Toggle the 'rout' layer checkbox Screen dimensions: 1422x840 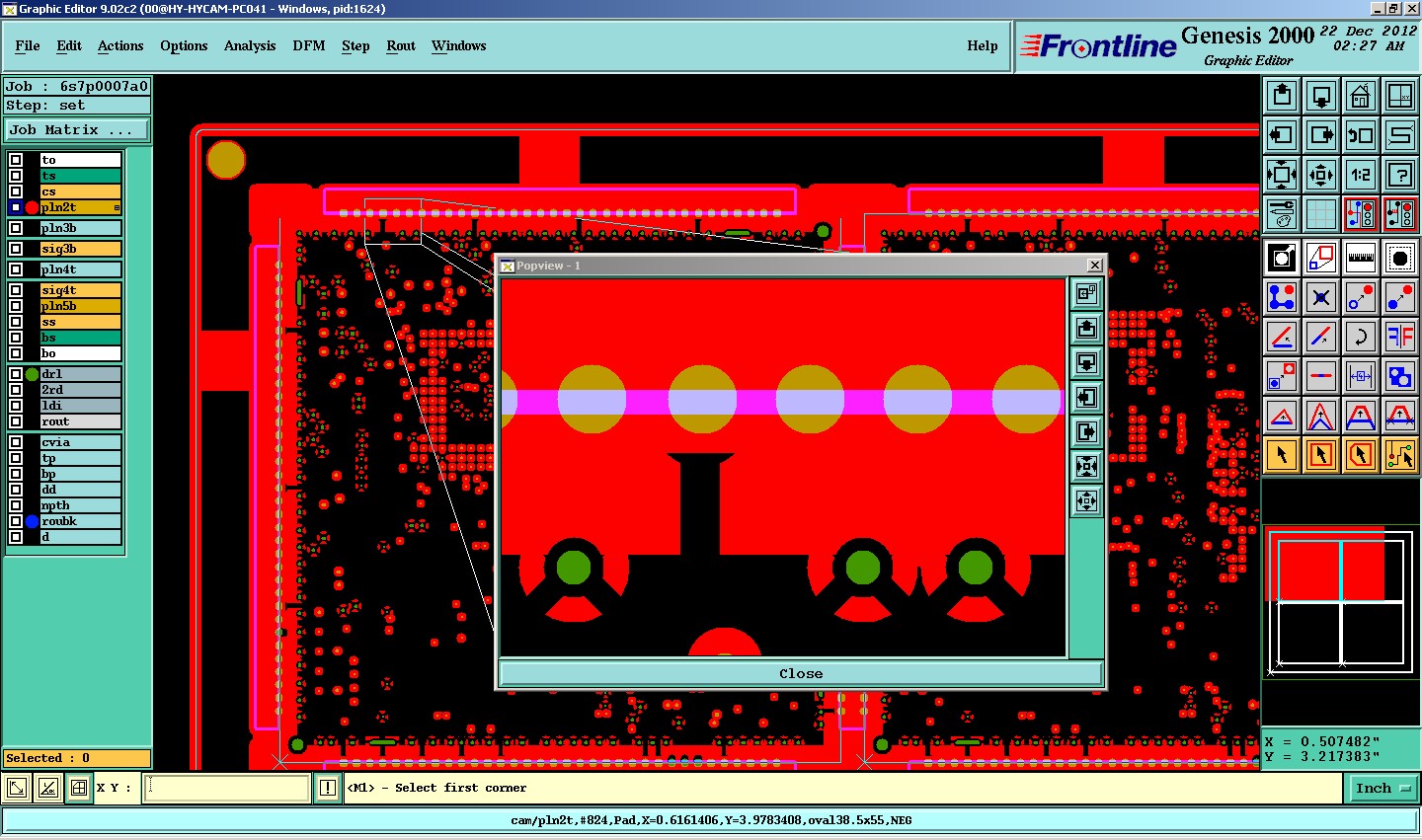pyautogui.click(x=16, y=421)
